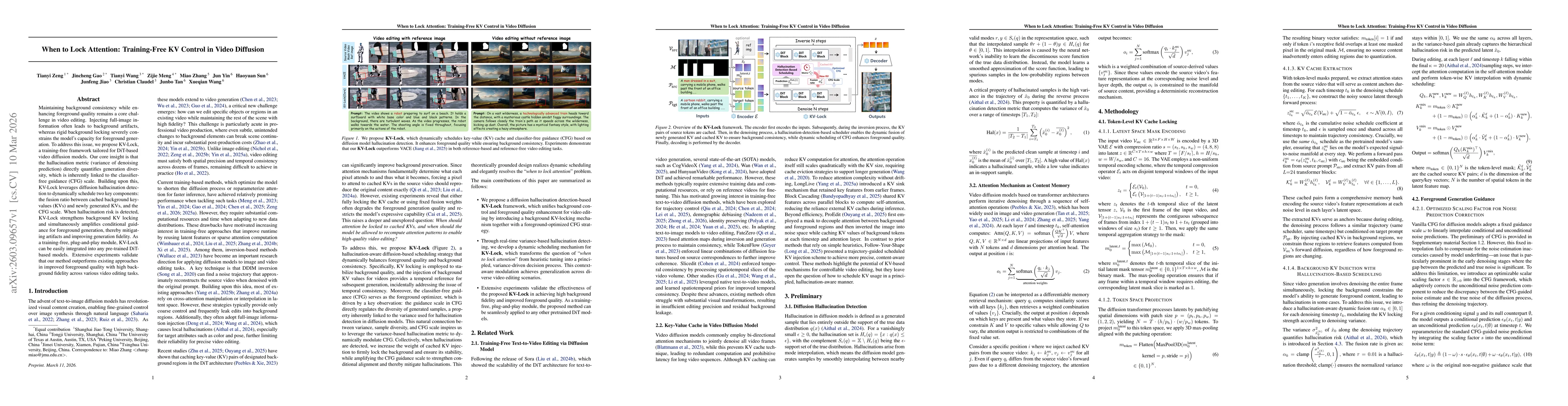1568x406 pixels.
Task: Click the 'Abstract' heading
Action: (88, 99)
